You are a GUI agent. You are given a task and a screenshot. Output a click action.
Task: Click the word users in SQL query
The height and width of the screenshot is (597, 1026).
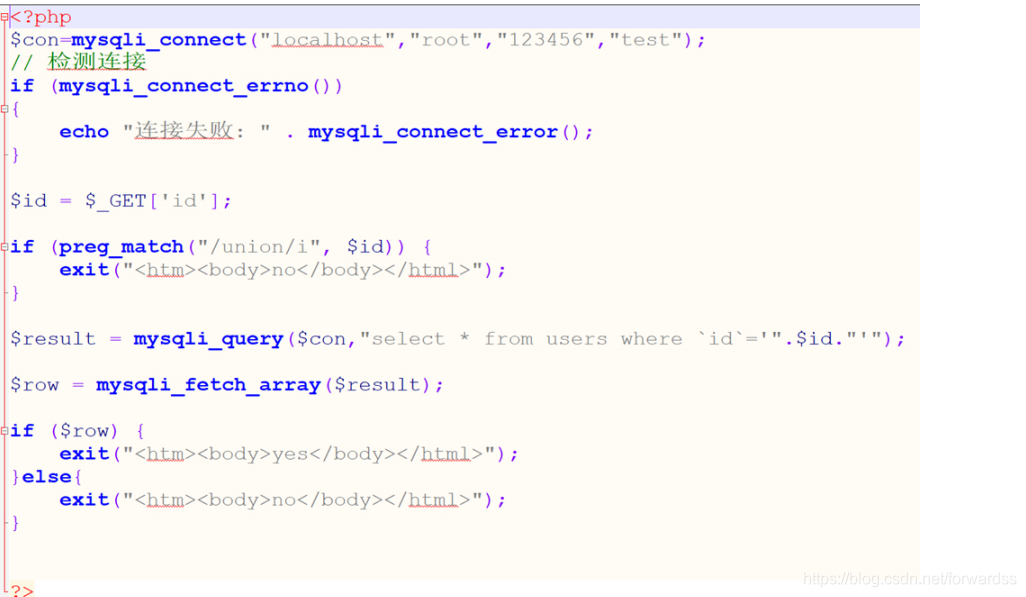(576, 339)
